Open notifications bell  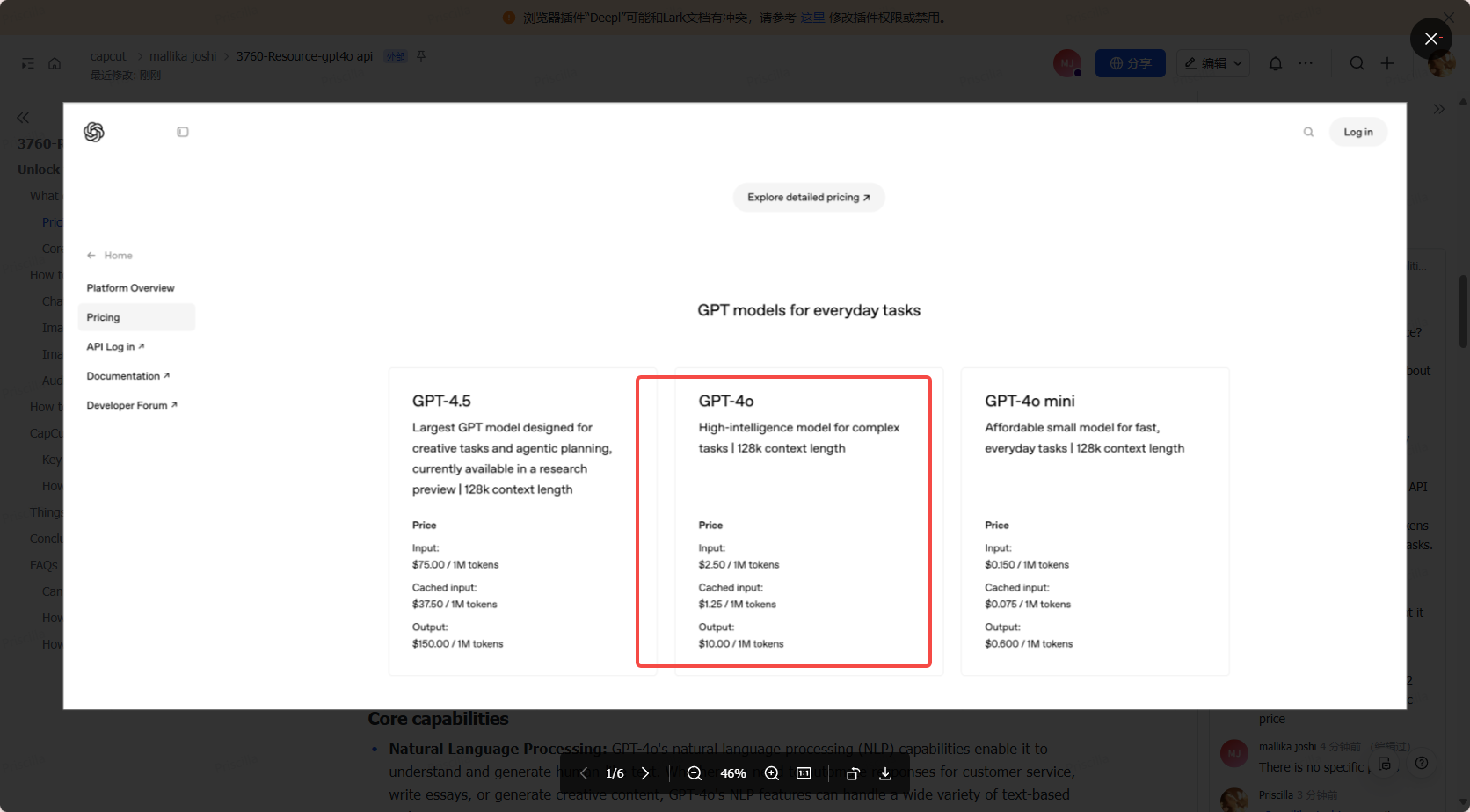point(1276,63)
